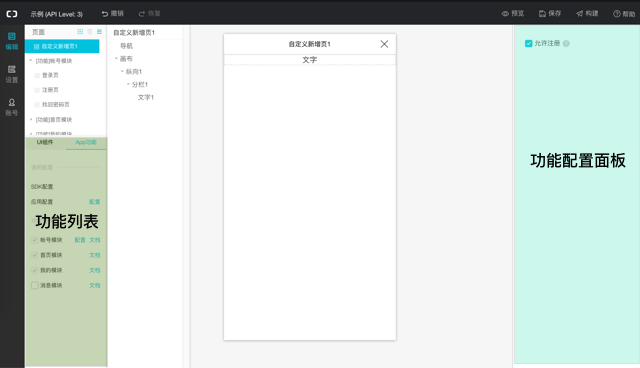
Task: Open the 设置 settings sidebar section
Action: coord(11,74)
